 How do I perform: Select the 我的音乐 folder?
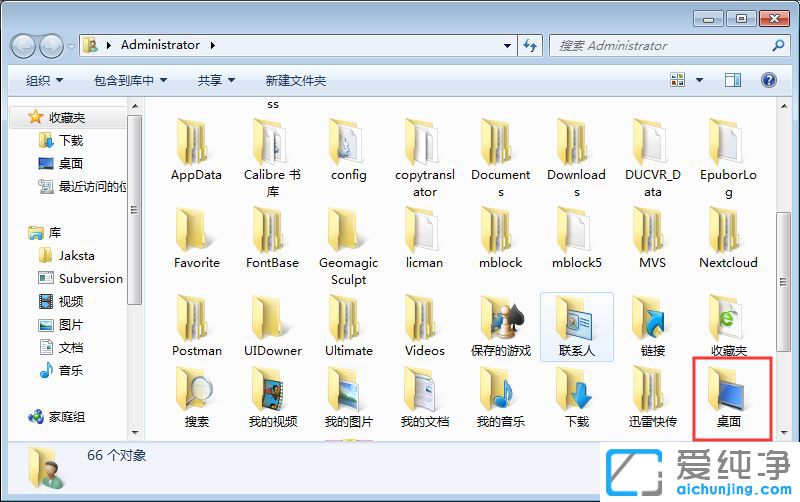[501, 398]
